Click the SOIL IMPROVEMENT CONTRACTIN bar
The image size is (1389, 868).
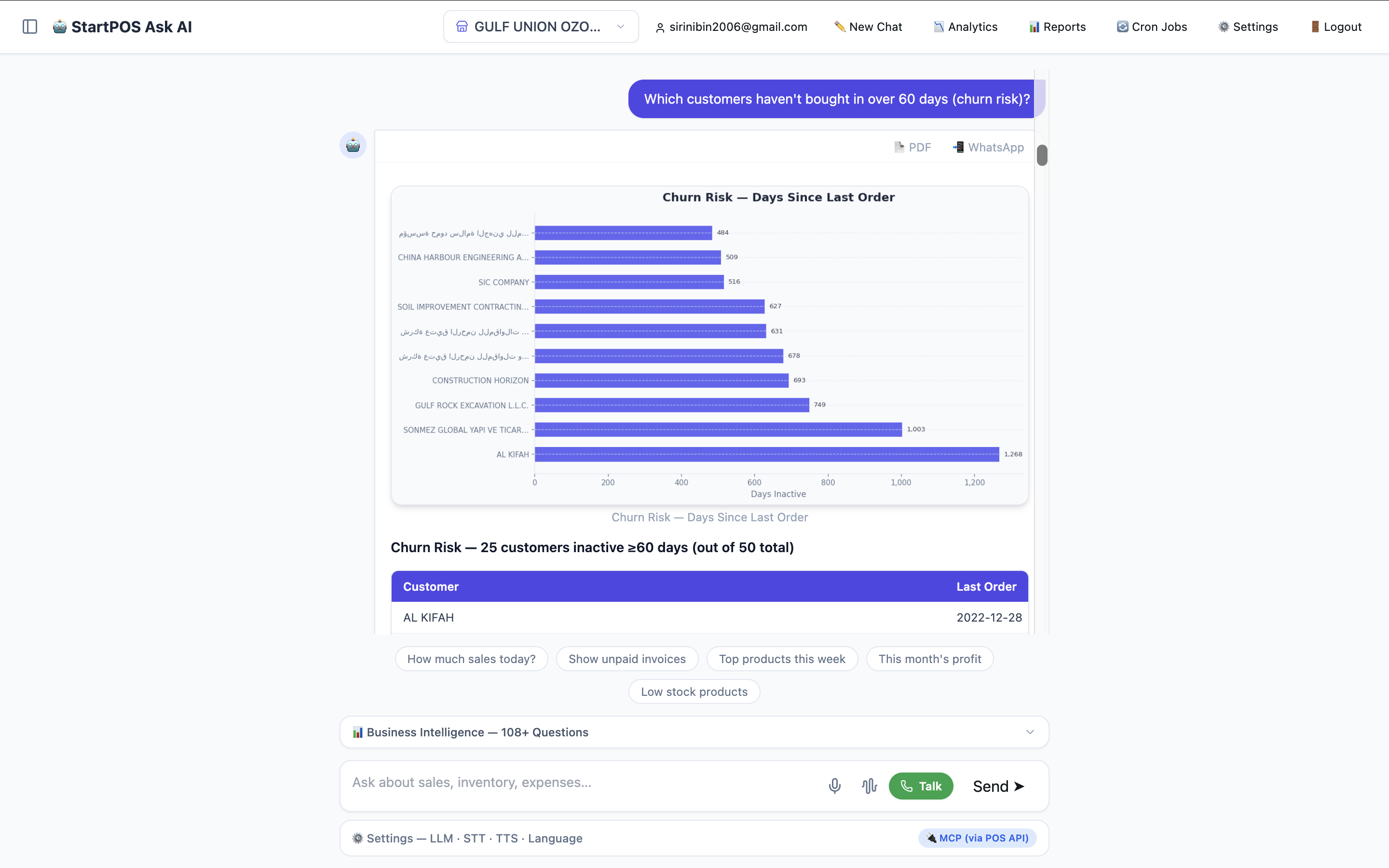click(650, 307)
